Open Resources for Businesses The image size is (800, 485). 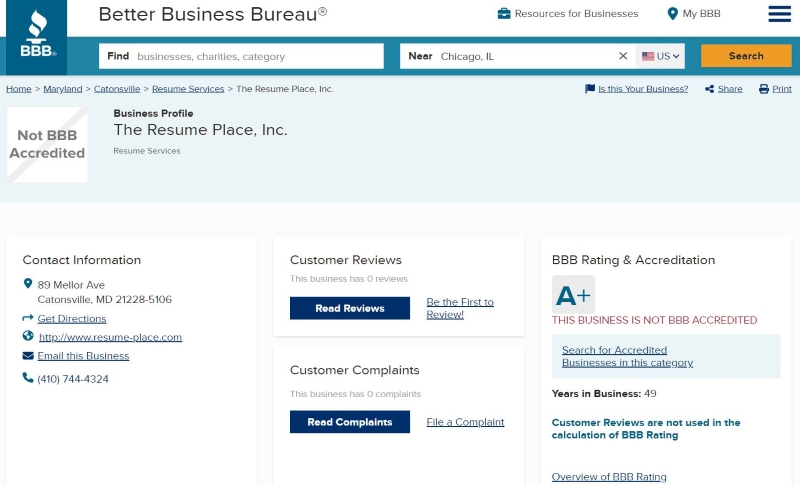pos(576,14)
